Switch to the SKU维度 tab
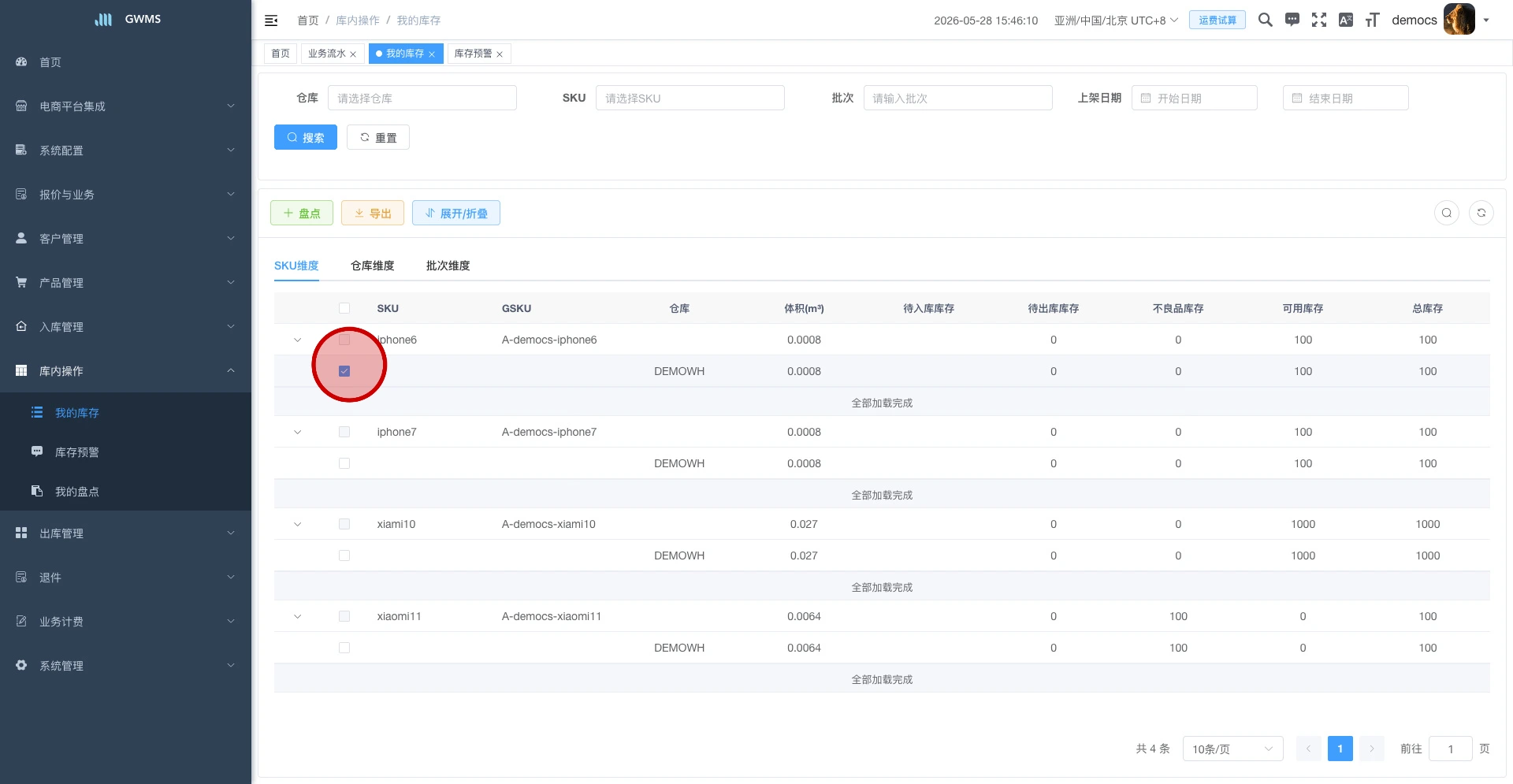 296,266
